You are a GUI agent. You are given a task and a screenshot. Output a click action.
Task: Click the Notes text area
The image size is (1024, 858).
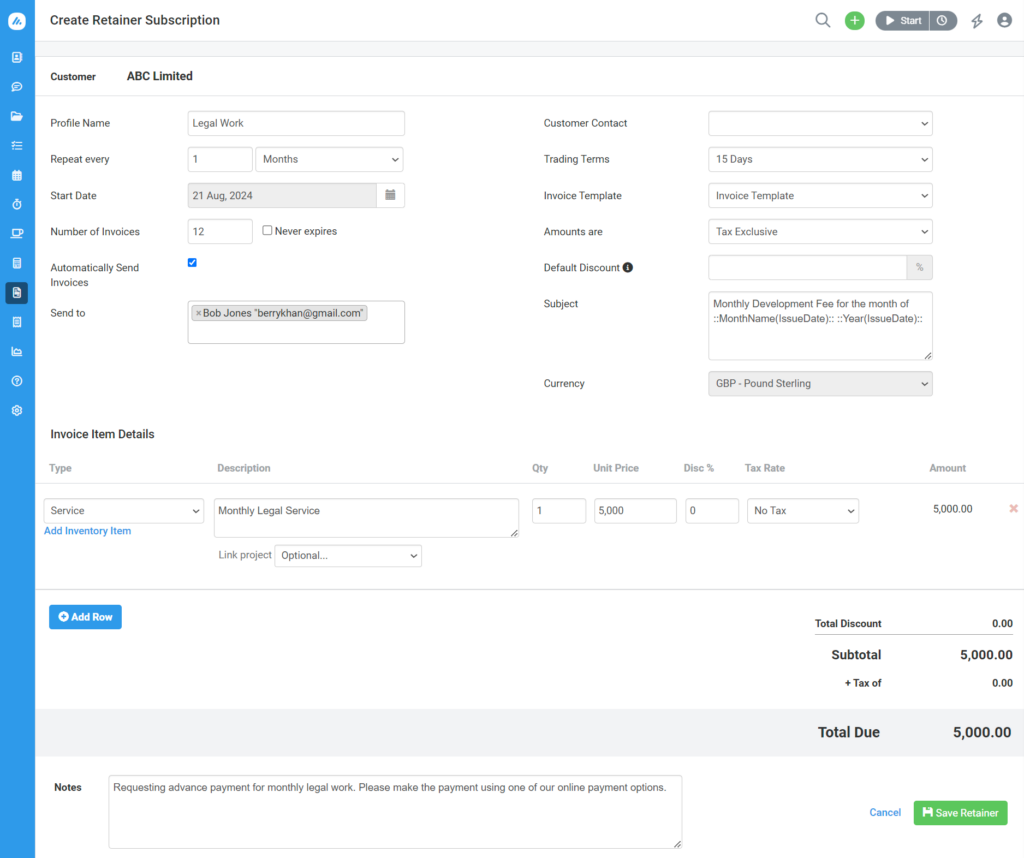coord(395,812)
